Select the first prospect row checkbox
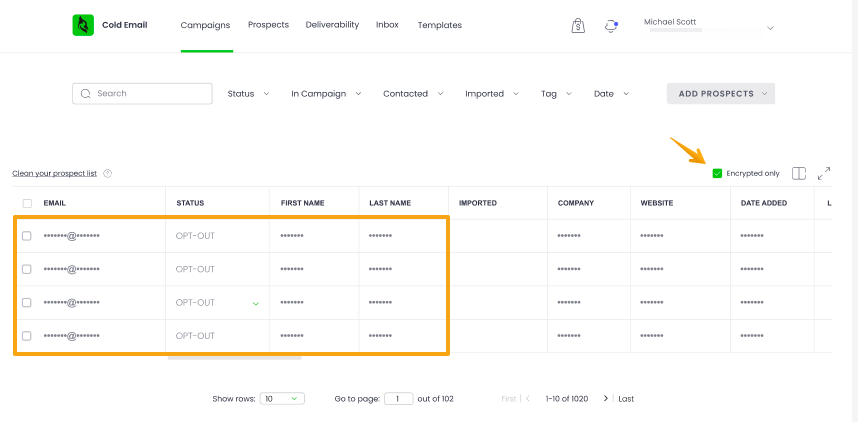858x422 pixels. point(27,236)
